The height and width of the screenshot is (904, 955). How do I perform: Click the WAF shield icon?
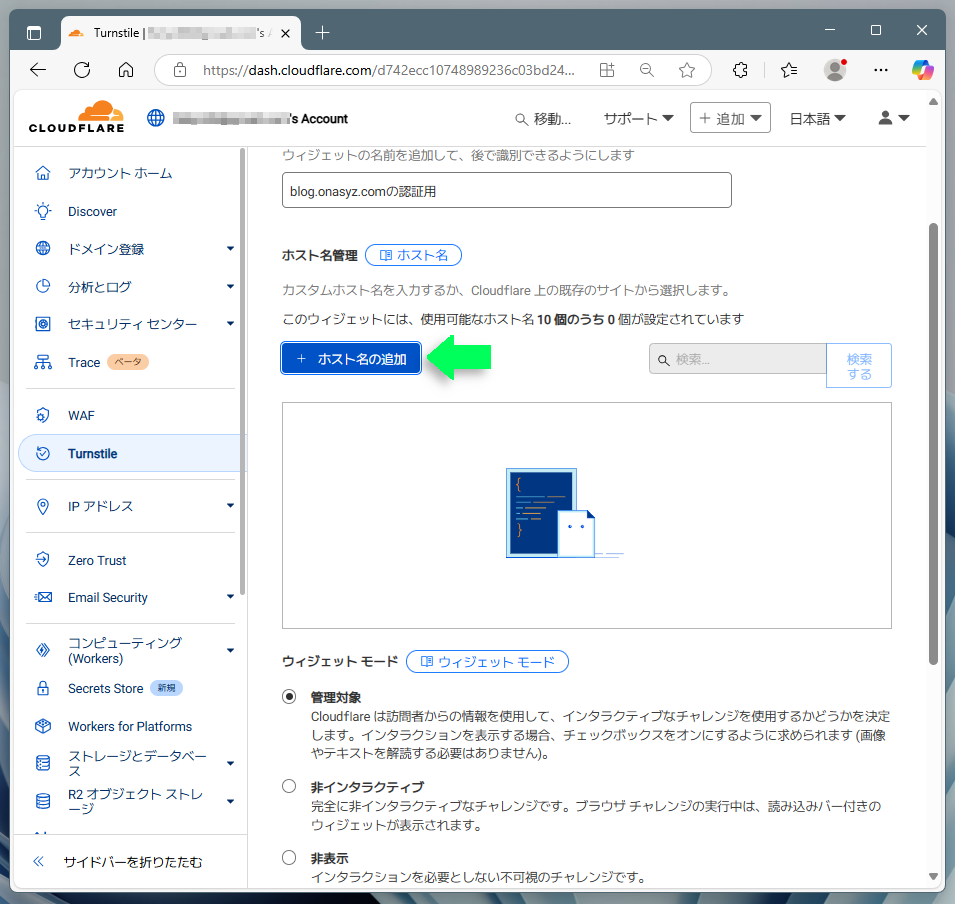pyautogui.click(x=43, y=415)
